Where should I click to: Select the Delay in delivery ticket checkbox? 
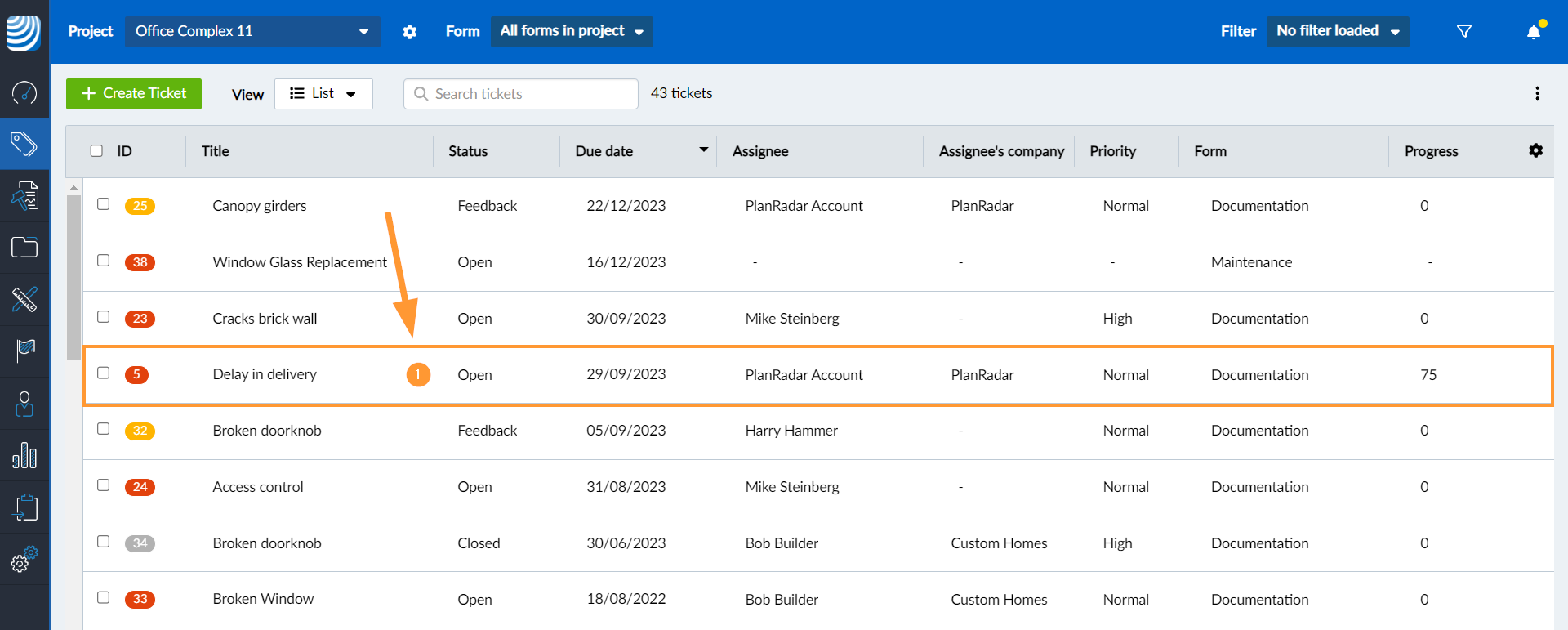point(104,373)
